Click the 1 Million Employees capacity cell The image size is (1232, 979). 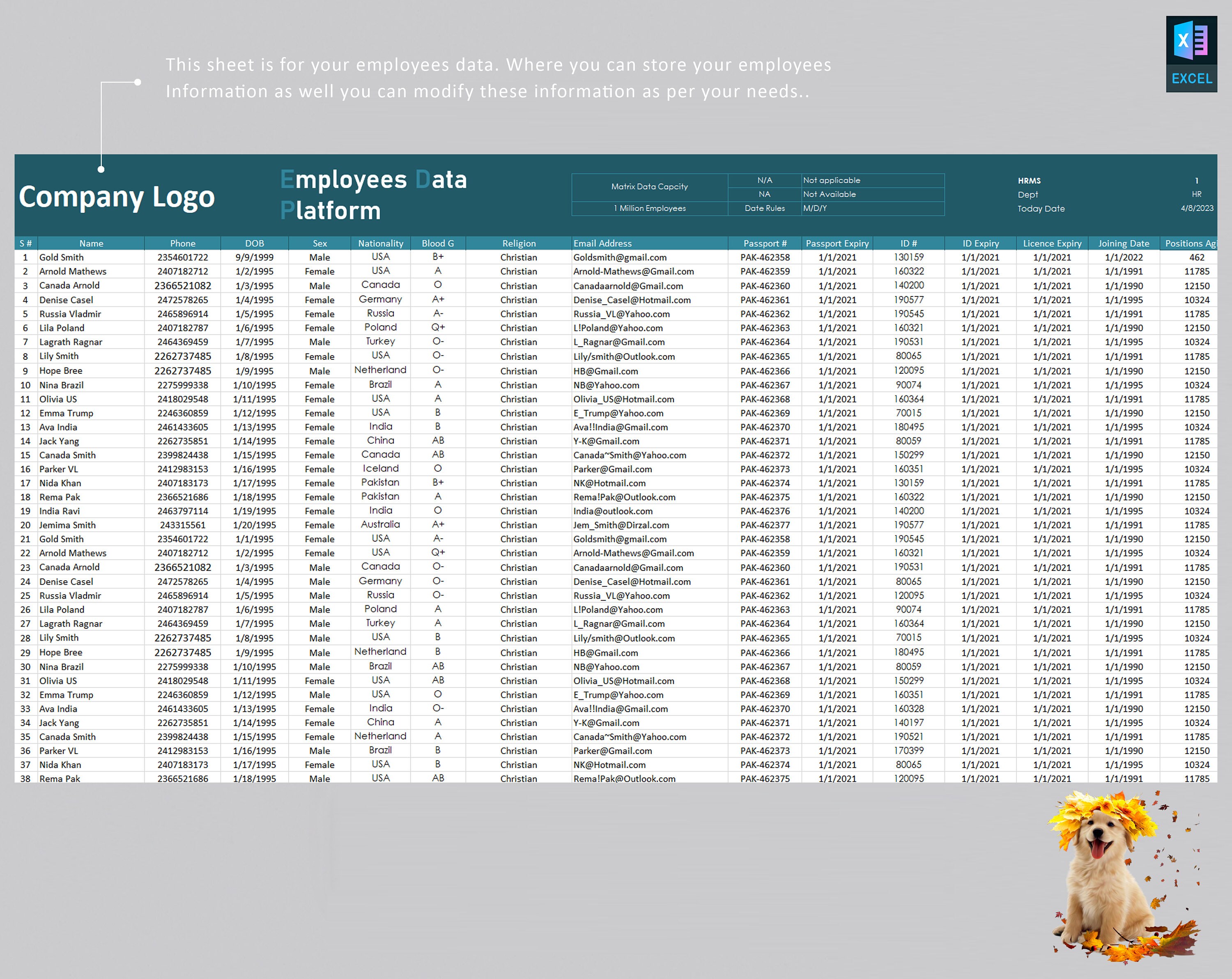point(649,208)
